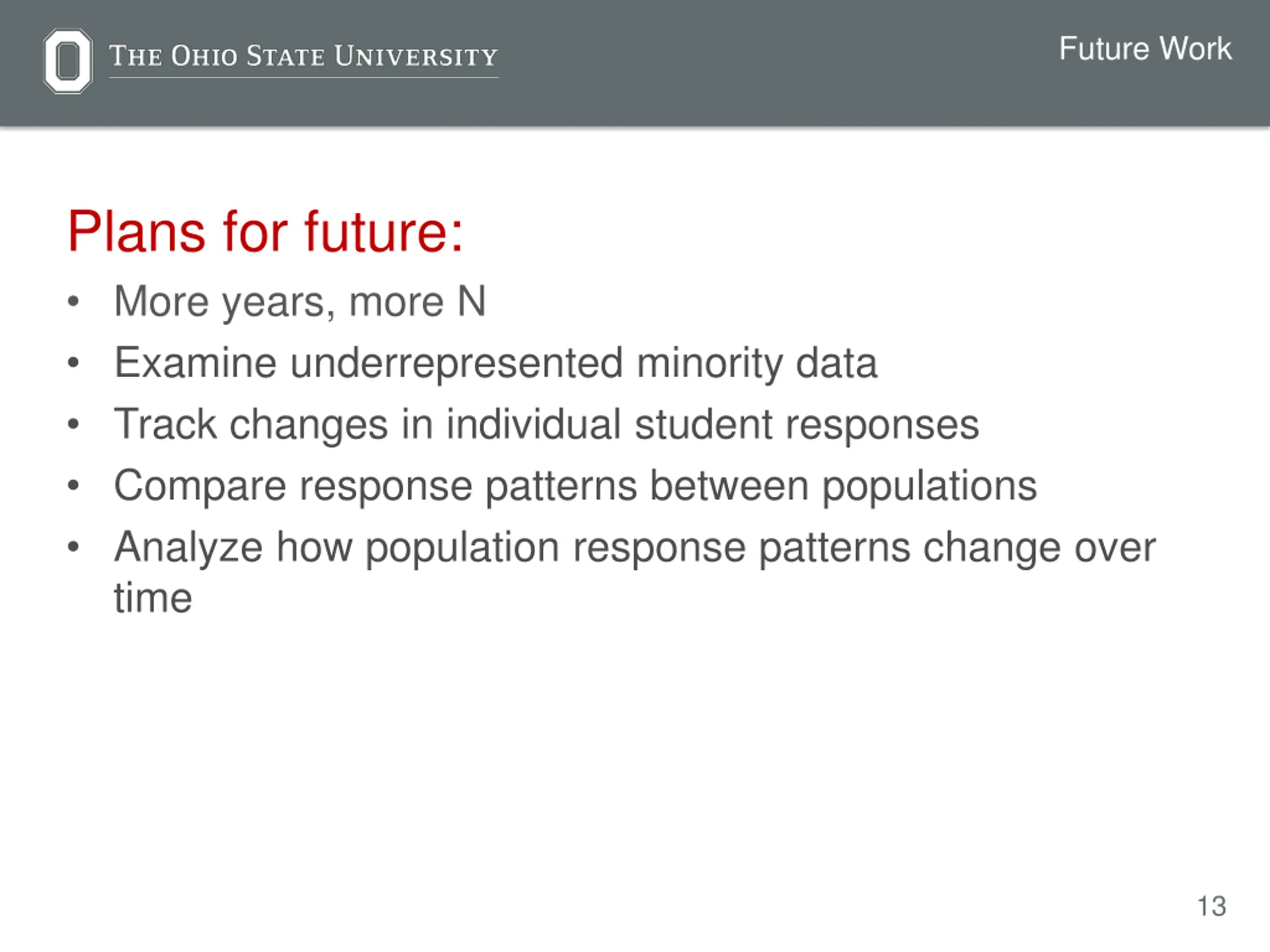The height and width of the screenshot is (952, 1270).
Task: Click the word minority in second bullet
Action: pos(709,364)
